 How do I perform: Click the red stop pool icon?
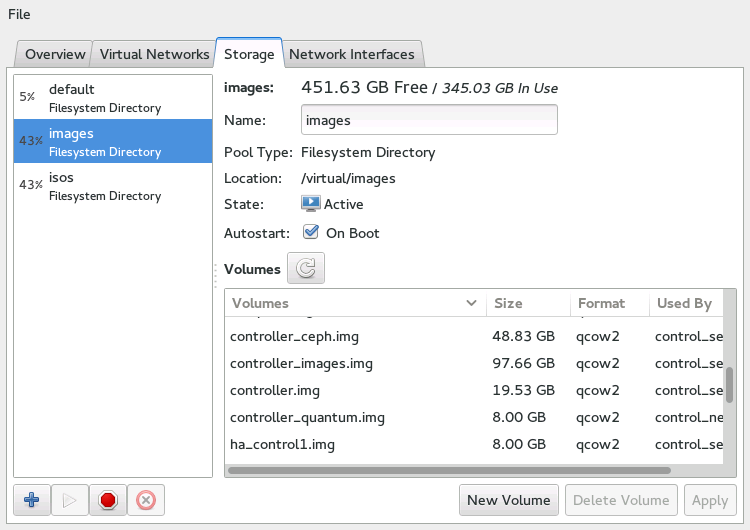[108, 500]
